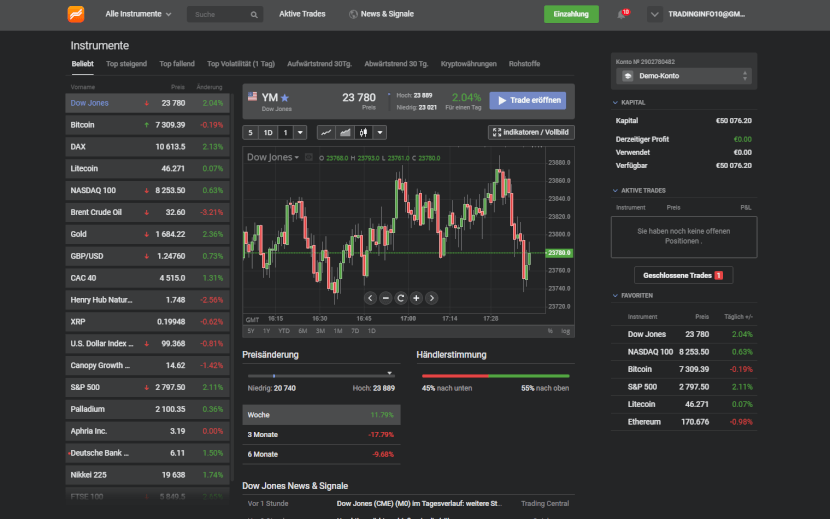Click the US flag icon next to YM
This screenshot has height=519, width=830.
coord(252,96)
